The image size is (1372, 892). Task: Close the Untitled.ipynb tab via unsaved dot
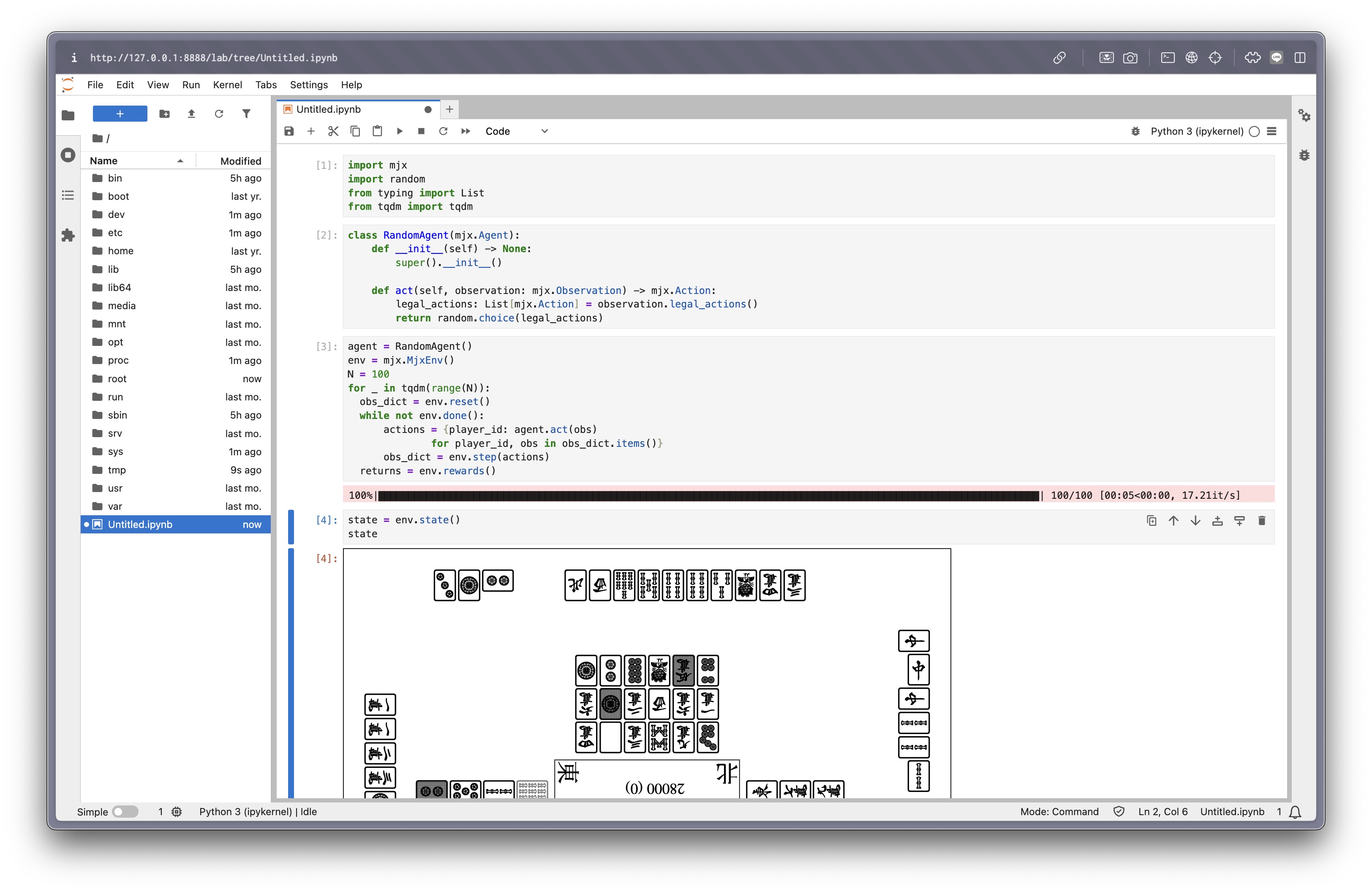tap(428, 109)
